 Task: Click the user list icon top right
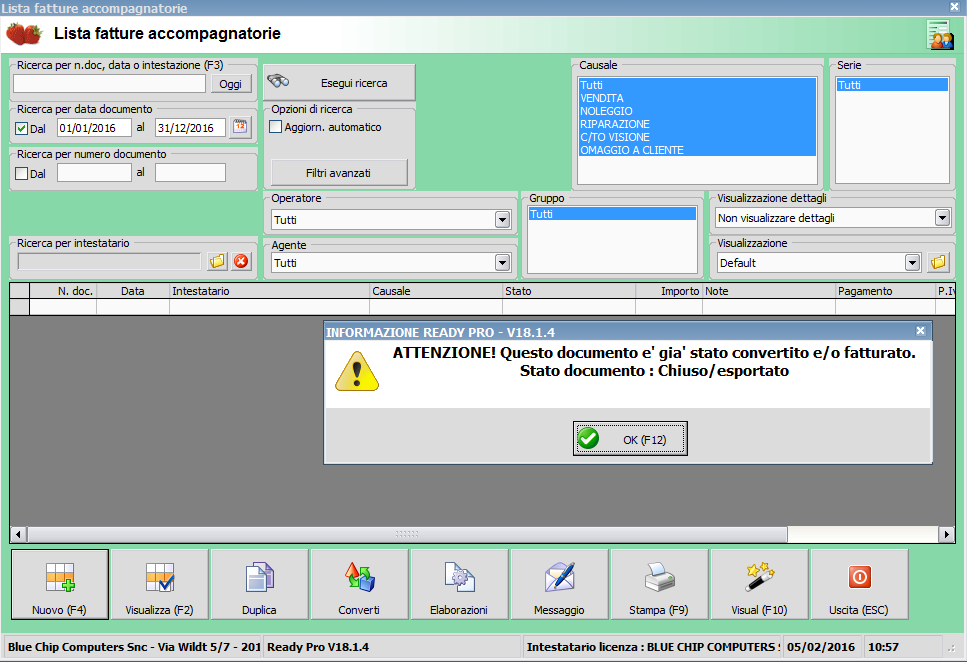coord(940,35)
